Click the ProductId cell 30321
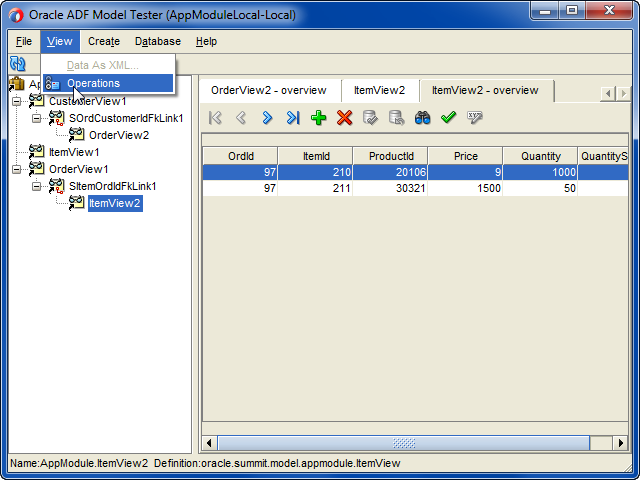 point(391,188)
